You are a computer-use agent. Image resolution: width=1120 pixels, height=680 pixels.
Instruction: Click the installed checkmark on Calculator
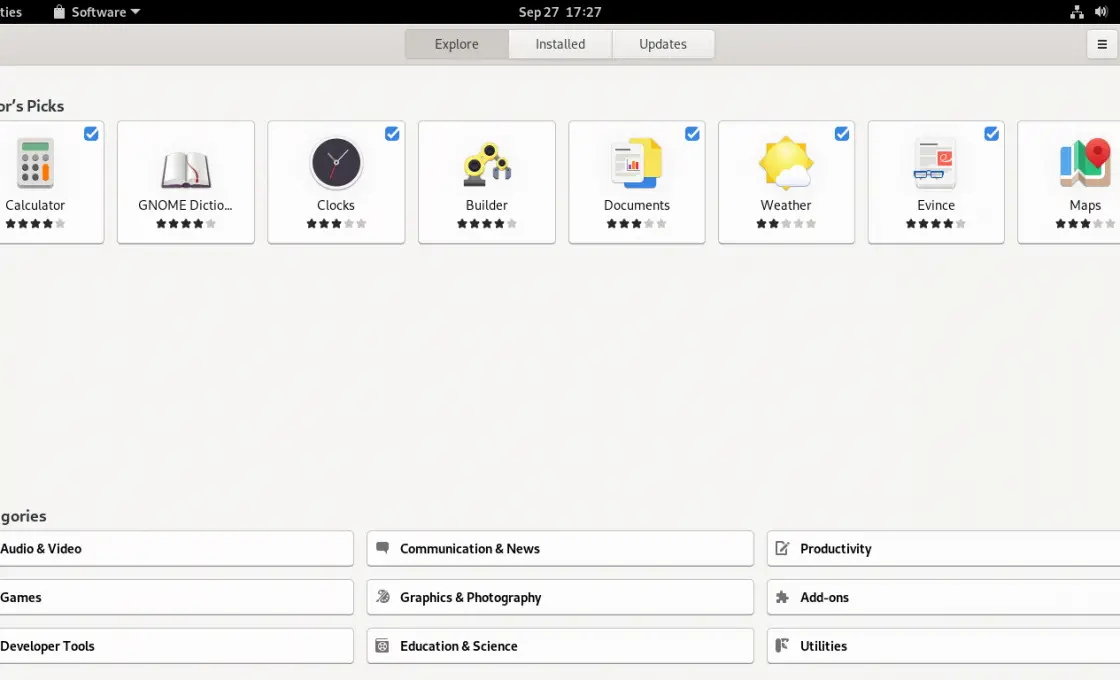[91, 134]
